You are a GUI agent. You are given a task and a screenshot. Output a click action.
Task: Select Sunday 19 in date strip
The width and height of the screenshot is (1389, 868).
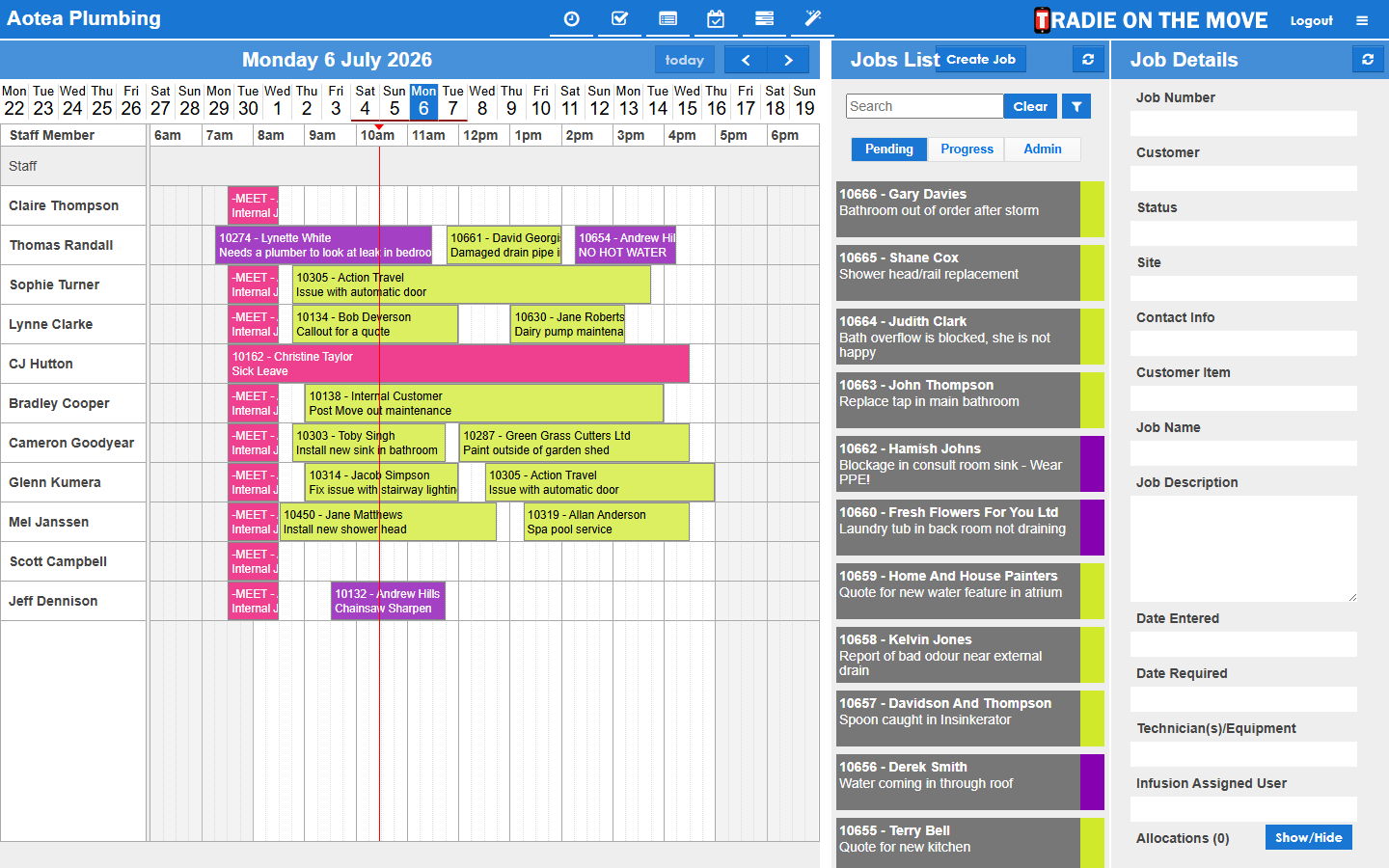[804, 101]
